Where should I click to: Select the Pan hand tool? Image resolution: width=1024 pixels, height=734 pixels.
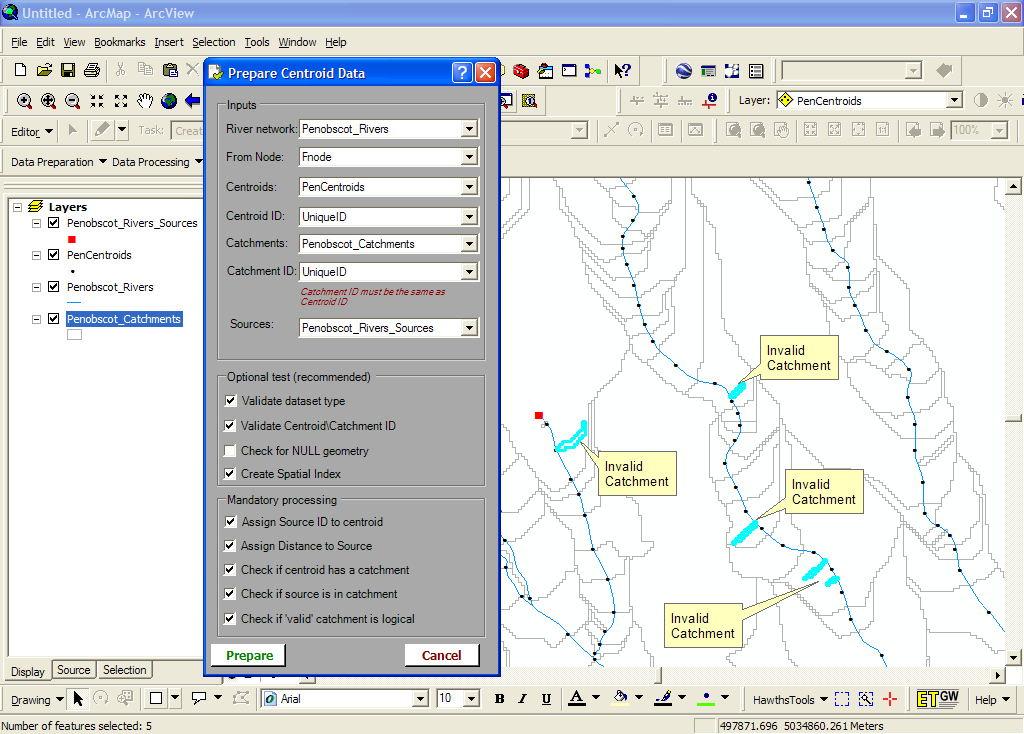point(145,101)
